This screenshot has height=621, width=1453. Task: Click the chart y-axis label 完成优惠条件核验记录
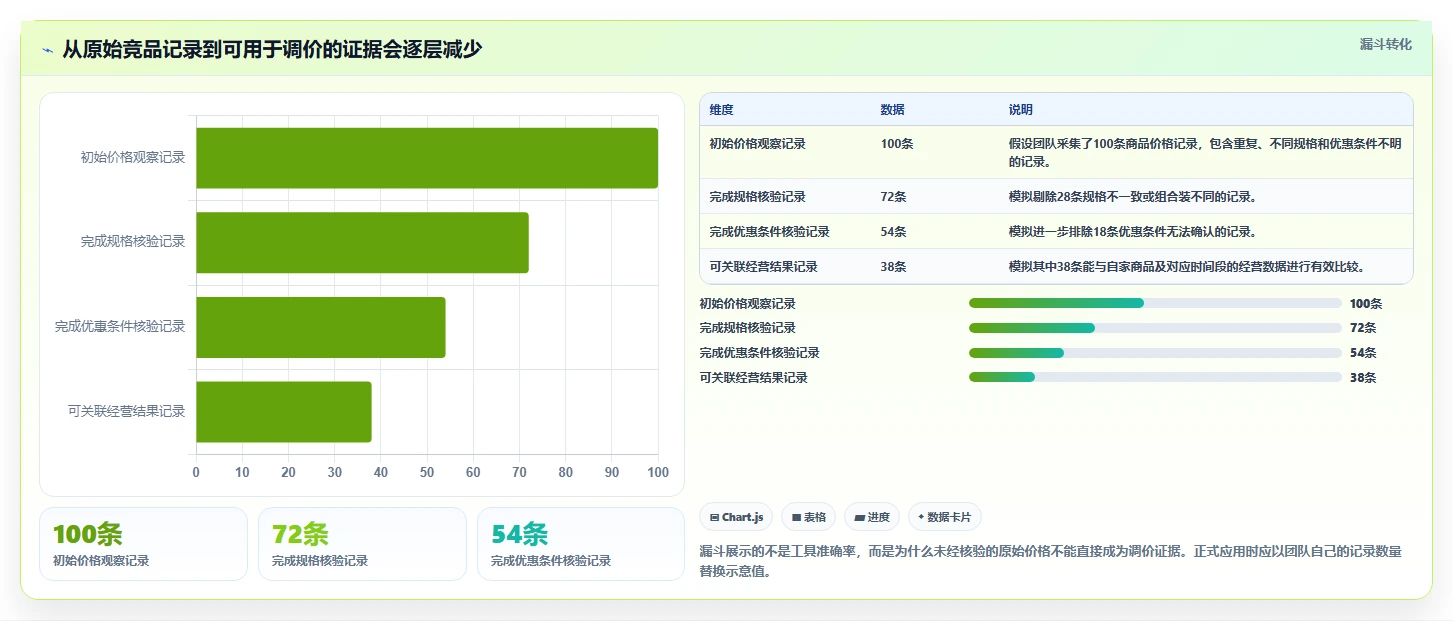coord(120,327)
